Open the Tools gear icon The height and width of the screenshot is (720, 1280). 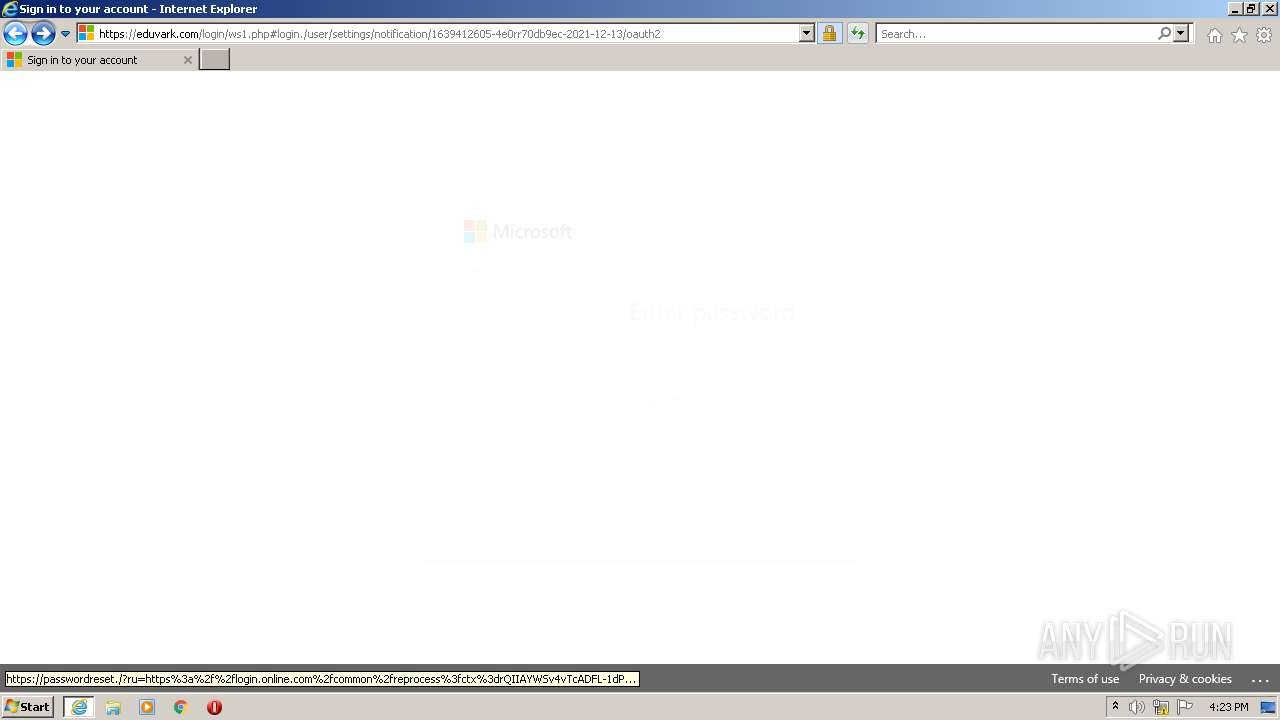(x=1264, y=35)
